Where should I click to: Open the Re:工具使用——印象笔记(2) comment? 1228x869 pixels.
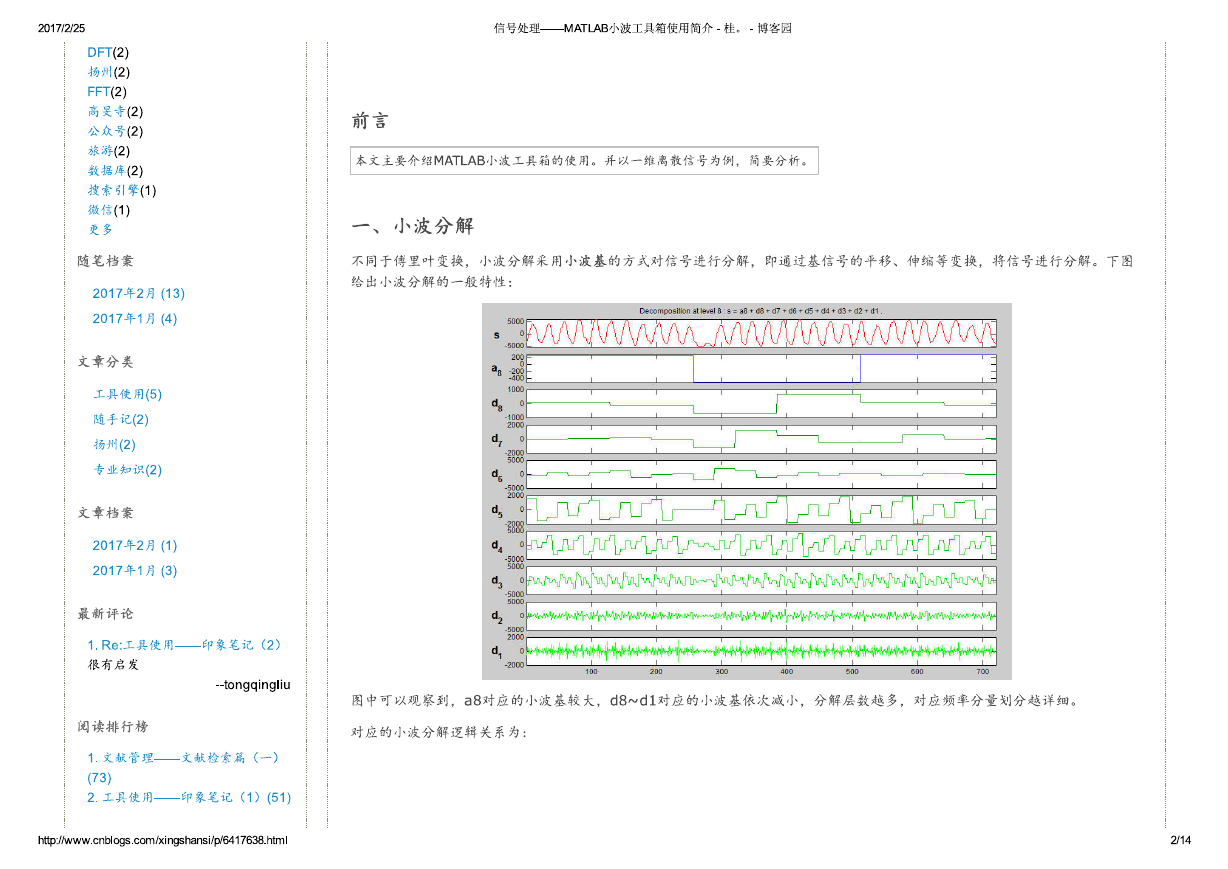pyautogui.click(x=184, y=644)
